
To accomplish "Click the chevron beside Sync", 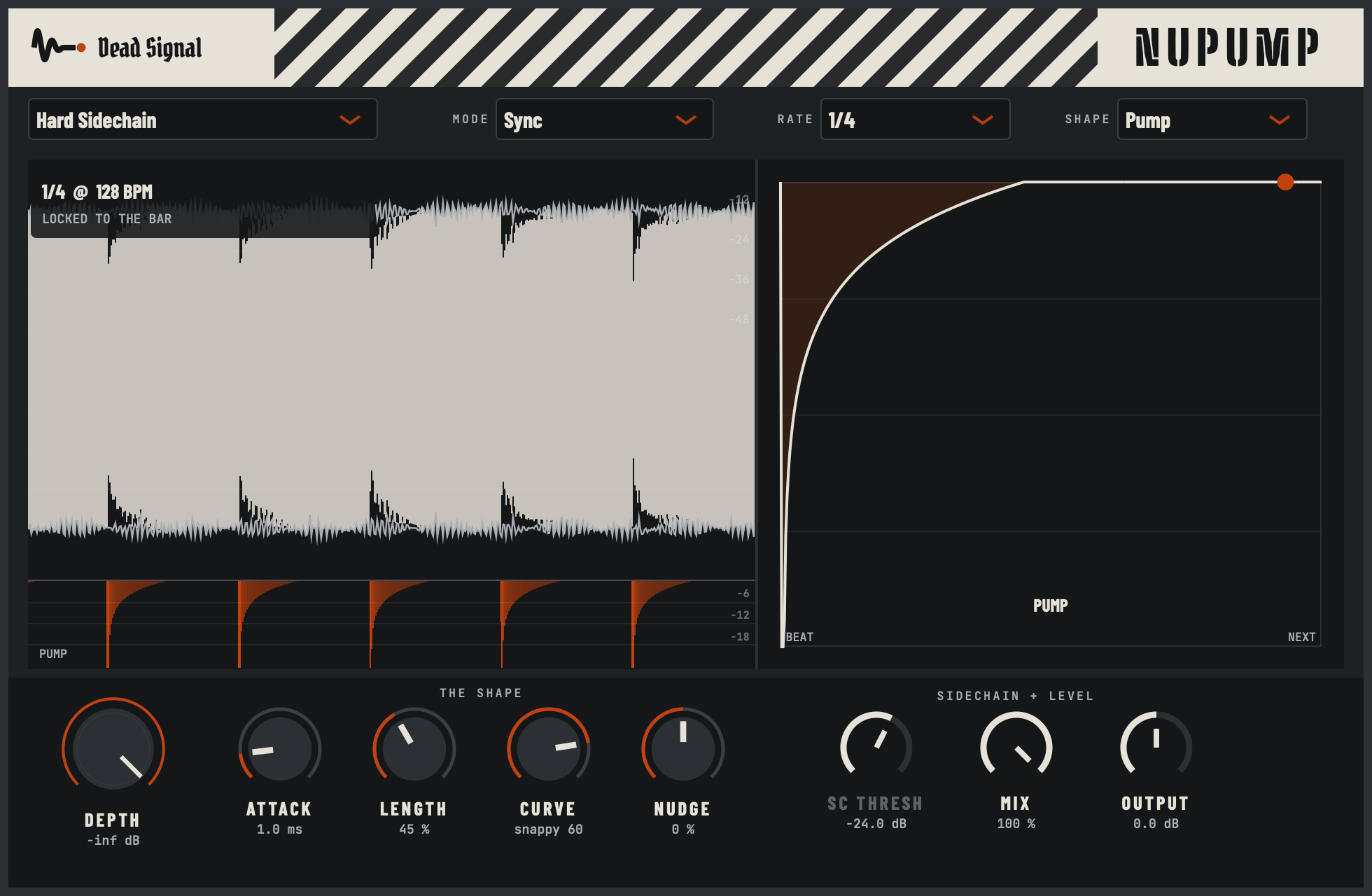I will (685, 120).
